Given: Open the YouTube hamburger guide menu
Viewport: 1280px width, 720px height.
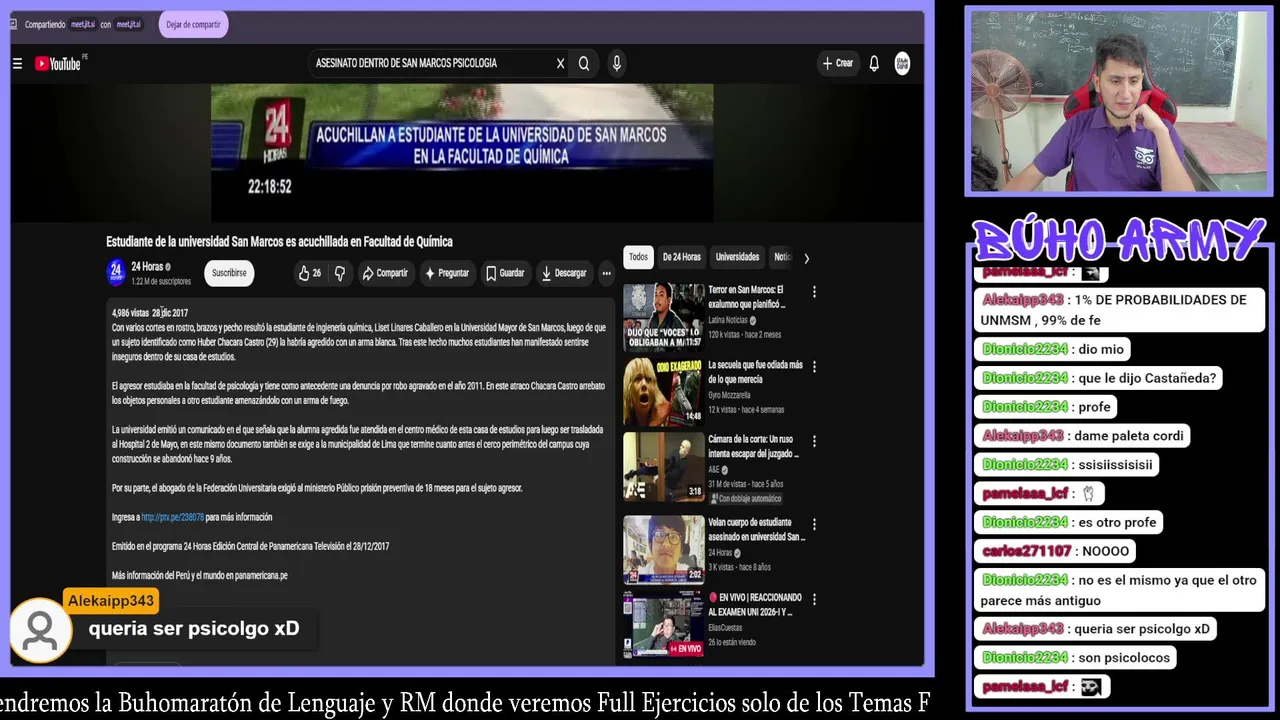Looking at the screenshot, I should pos(17,64).
